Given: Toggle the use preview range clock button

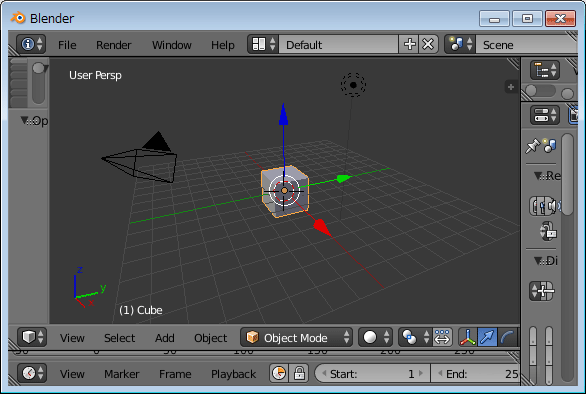Looking at the screenshot, I should point(279,373).
